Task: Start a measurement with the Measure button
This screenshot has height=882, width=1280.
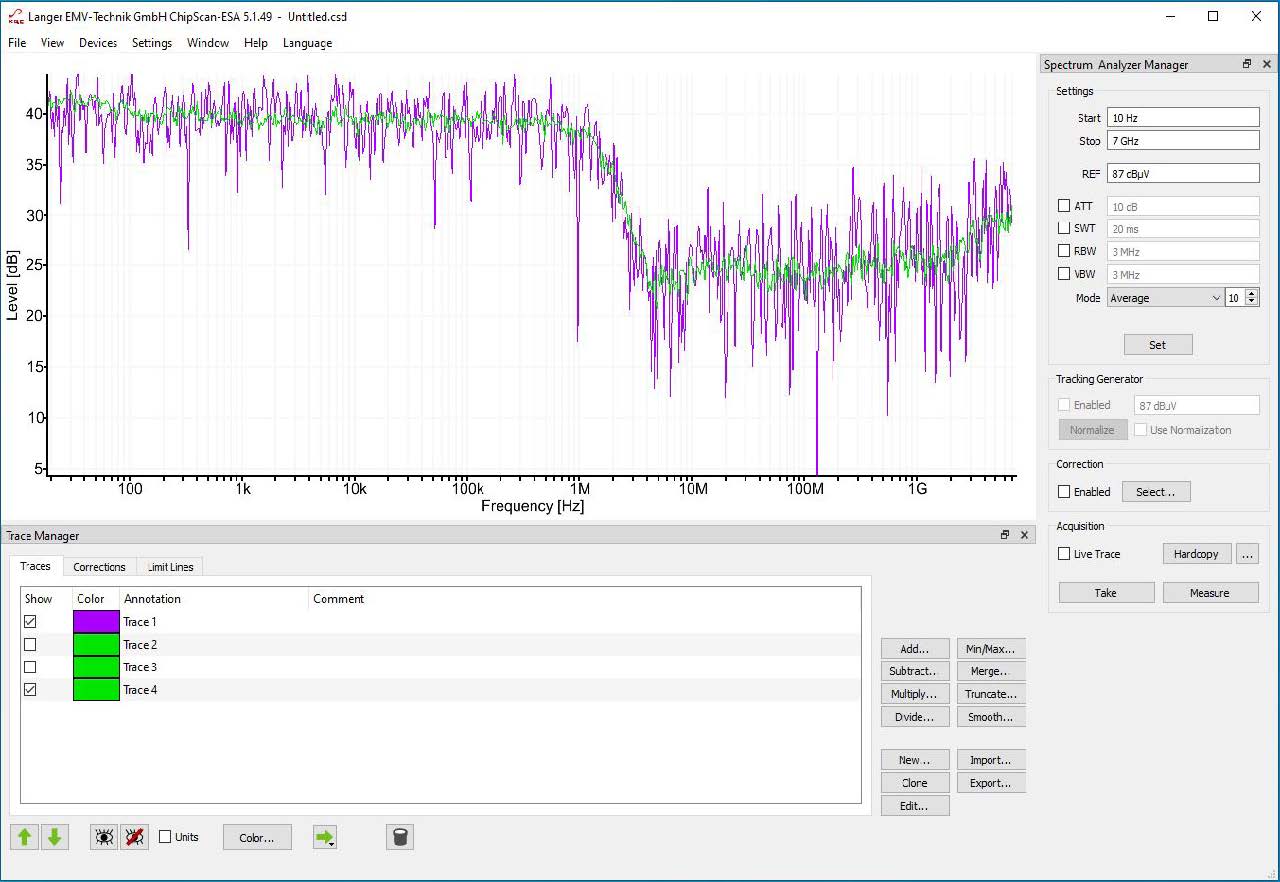Action: click(x=1210, y=592)
